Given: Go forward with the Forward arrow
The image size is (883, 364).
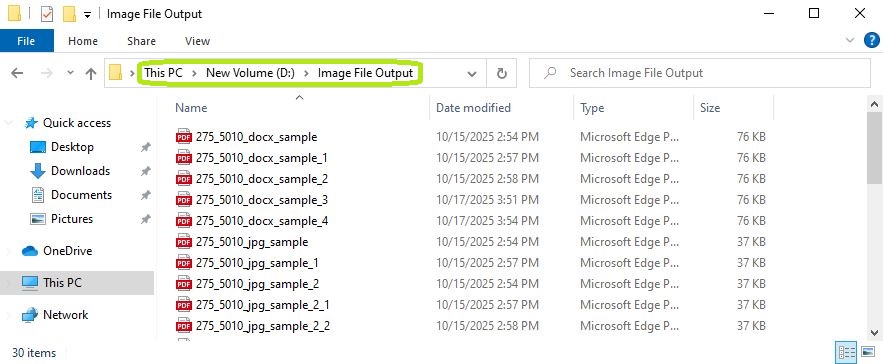Looking at the screenshot, I should 47,73.
